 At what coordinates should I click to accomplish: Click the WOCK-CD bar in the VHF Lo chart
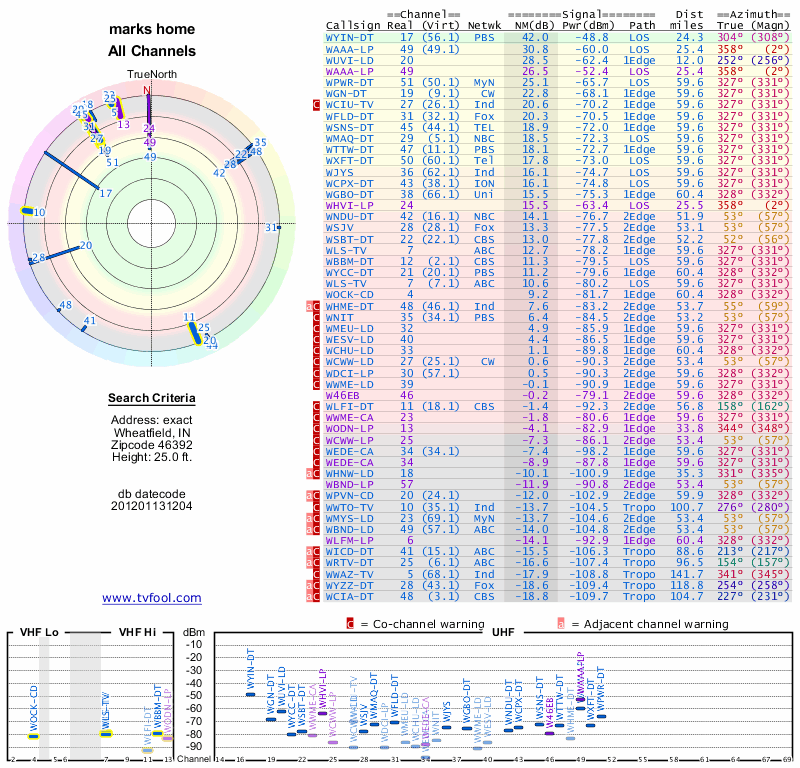click(x=34, y=736)
